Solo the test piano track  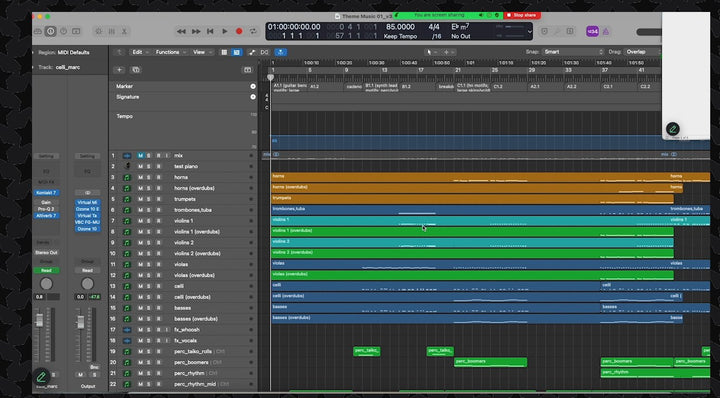pos(149,166)
